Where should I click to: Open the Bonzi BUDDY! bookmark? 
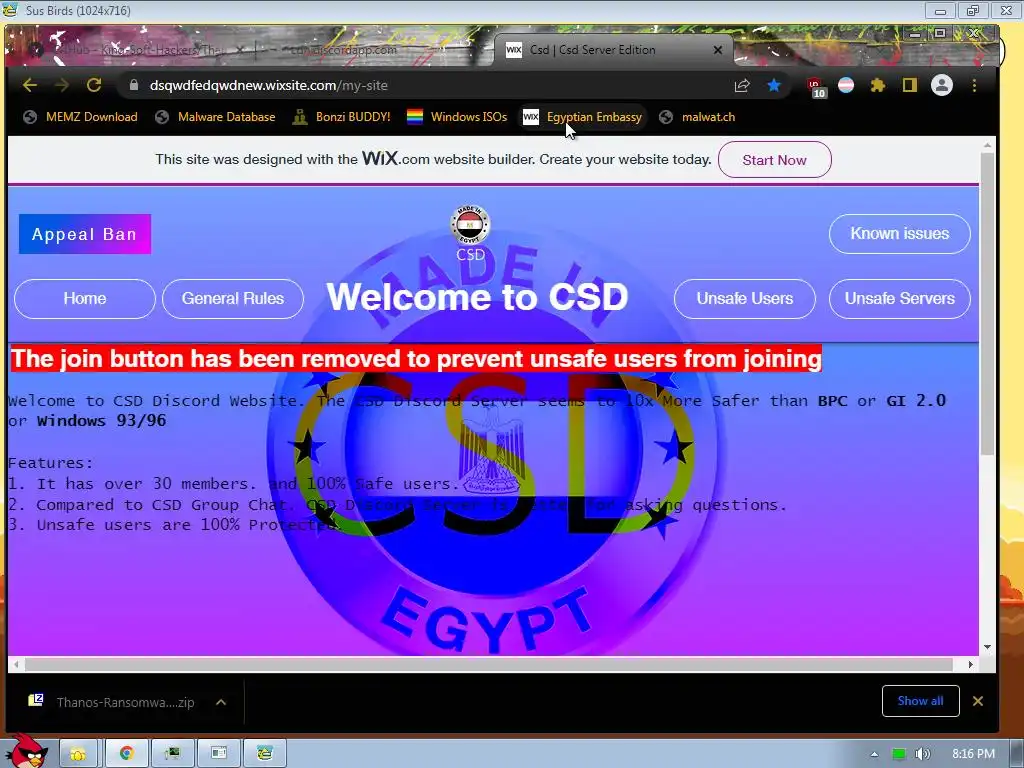point(342,117)
